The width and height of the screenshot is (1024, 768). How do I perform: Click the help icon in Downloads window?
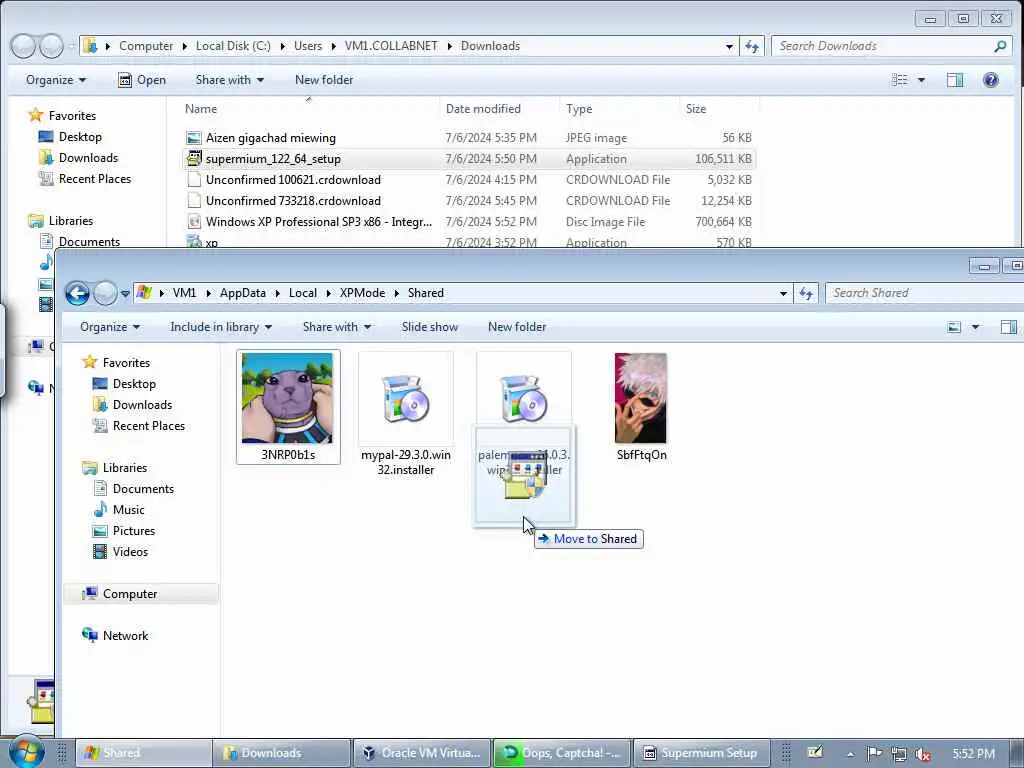pyautogui.click(x=991, y=80)
